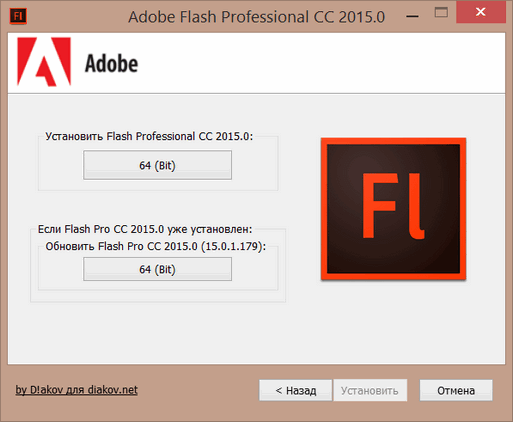Minimize the installer window
The height and width of the screenshot is (422, 513).
413,16
